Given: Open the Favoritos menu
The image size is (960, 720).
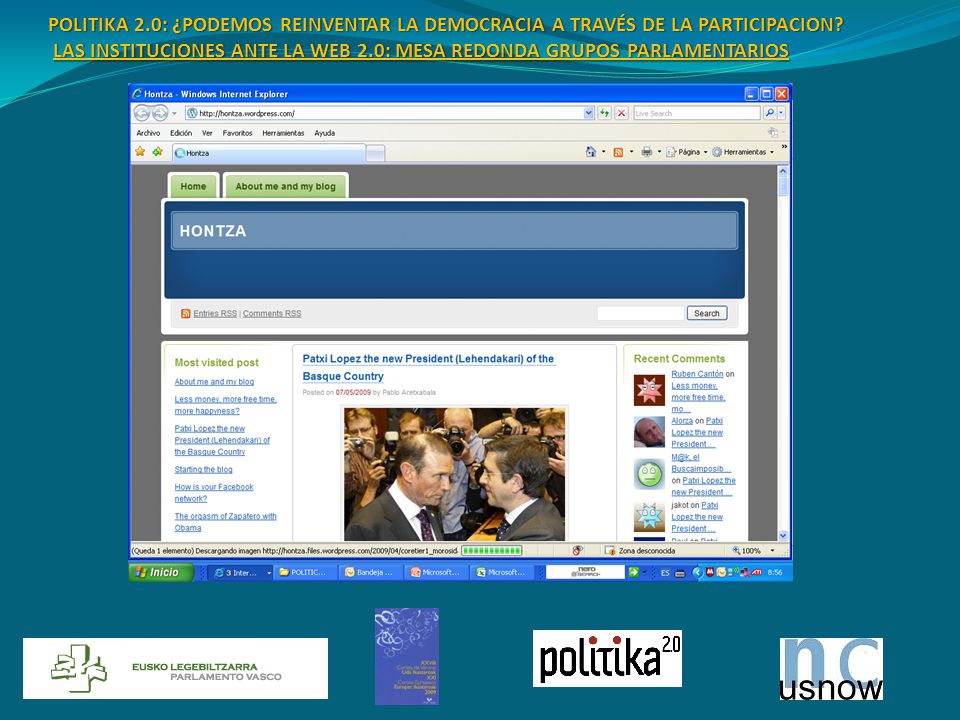Looking at the screenshot, I should tap(238, 133).
